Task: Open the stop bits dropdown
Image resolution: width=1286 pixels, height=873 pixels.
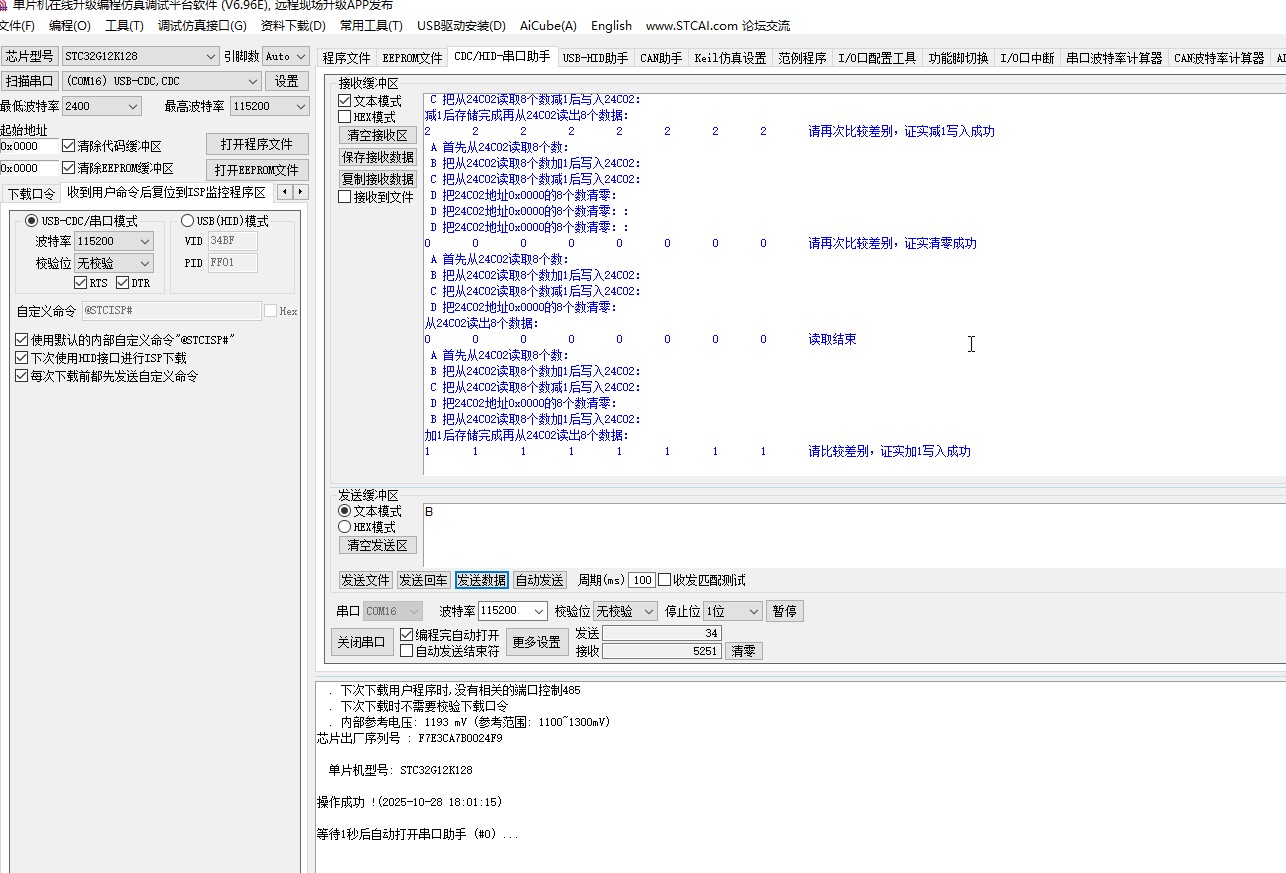Action: coord(752,611)
